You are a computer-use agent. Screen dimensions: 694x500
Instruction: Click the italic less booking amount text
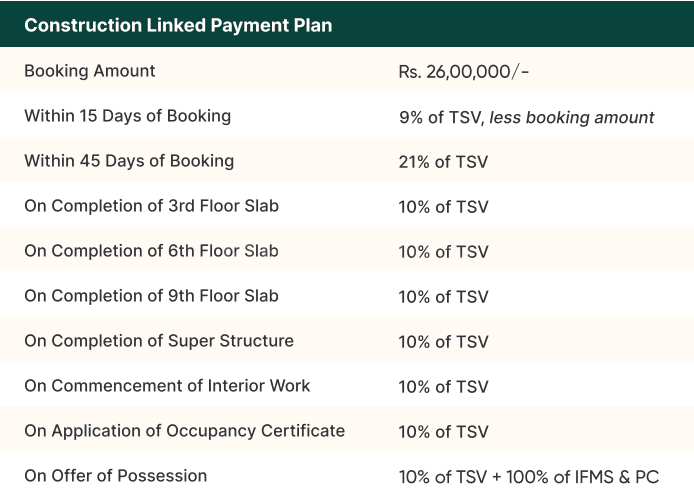tap(572, 117)
